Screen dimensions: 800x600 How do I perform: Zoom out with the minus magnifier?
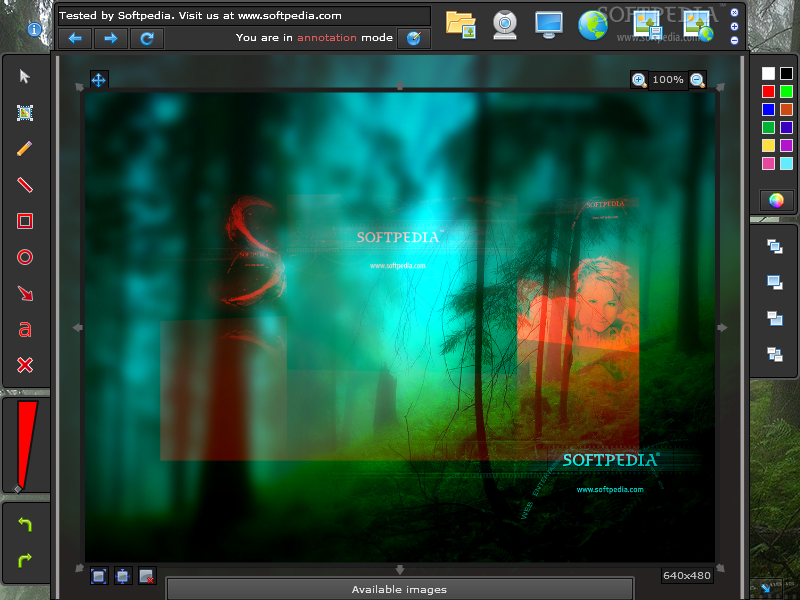coord(697,80)
